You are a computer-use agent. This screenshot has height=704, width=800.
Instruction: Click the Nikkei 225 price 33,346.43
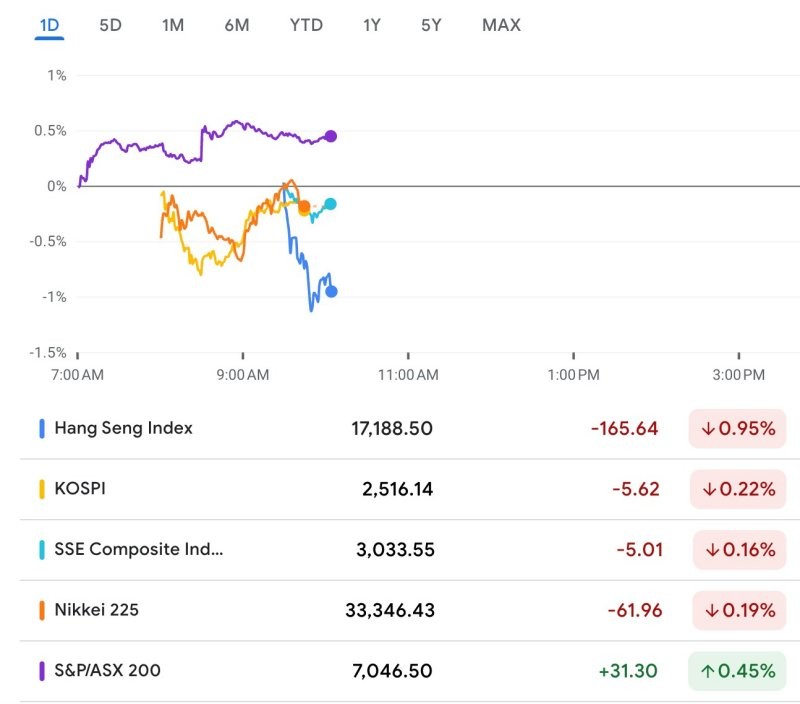(390, 610)
